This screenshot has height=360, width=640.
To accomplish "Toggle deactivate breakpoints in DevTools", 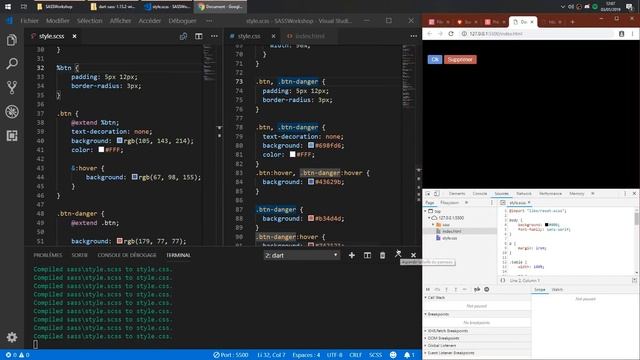I will click(x=477, y=289).
